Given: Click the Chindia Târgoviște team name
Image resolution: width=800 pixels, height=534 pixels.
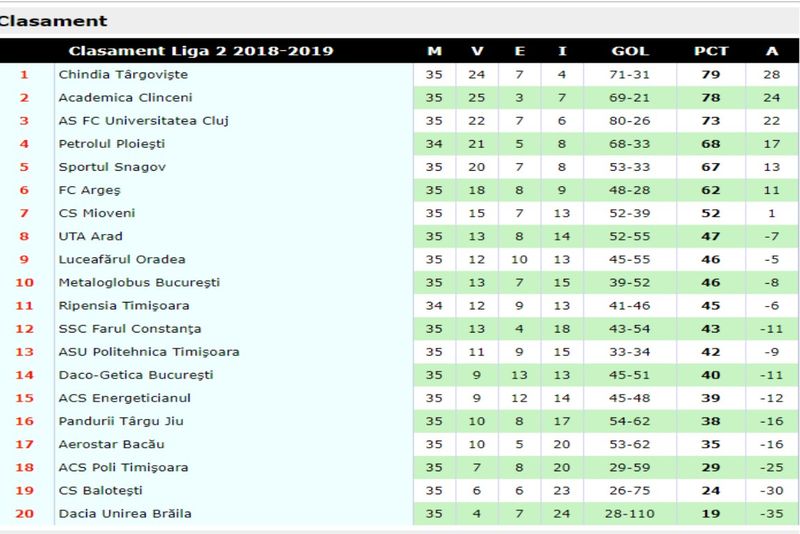Looking at the screenshot, I should click(x=123, y=75).
